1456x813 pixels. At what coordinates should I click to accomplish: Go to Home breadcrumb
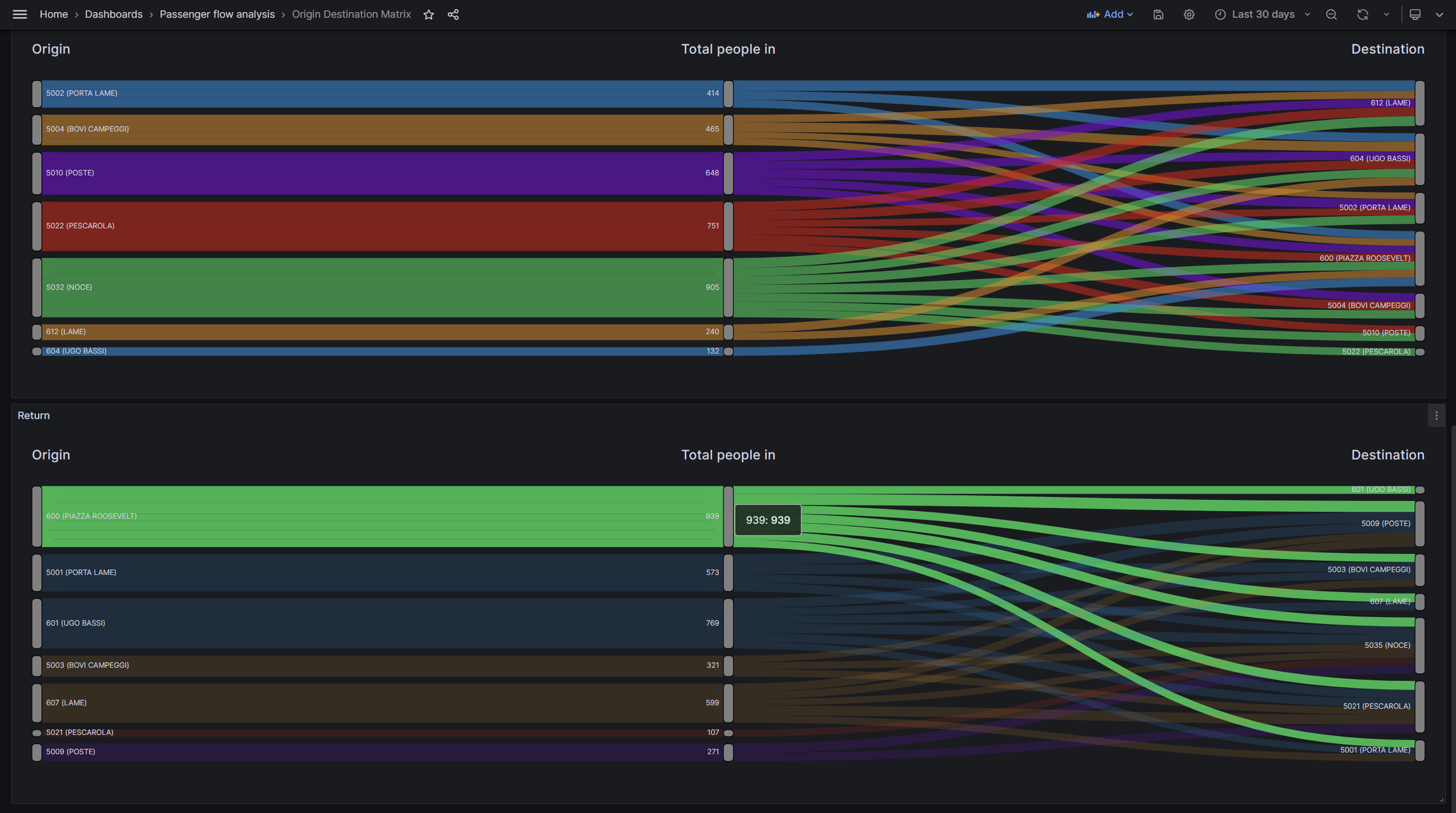[x=54, y=15]
